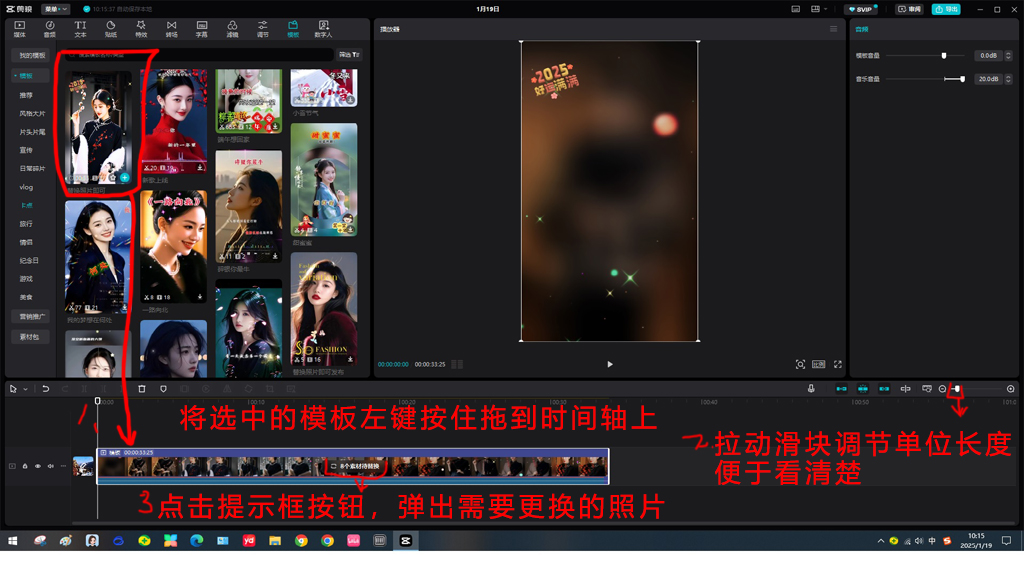Select the 甜蜜蜜 green template thumbnail
Viewport: 1024px width, 576px height.
click(324, 180)
